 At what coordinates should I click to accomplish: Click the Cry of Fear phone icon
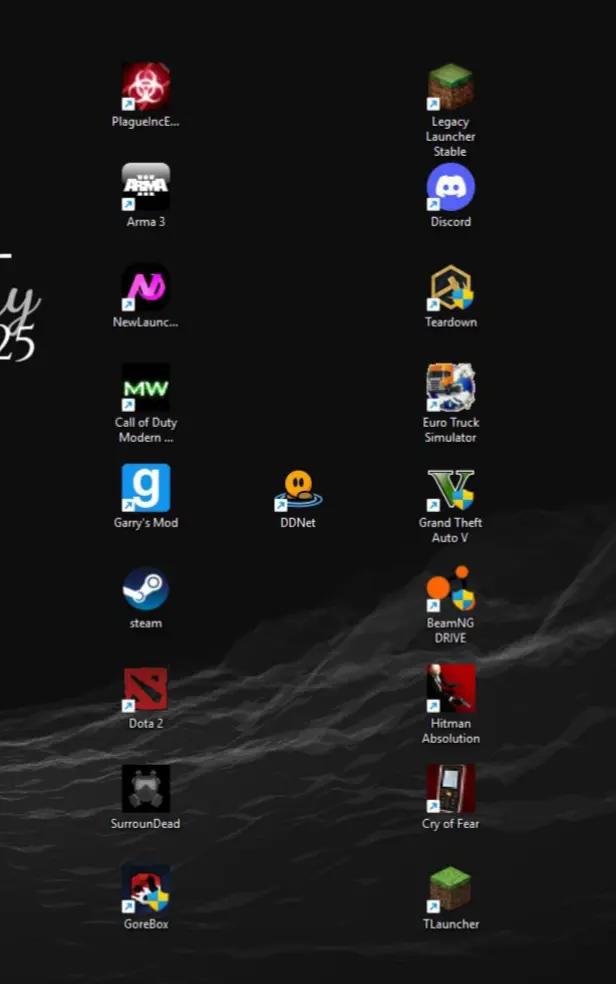coord(450,789)
